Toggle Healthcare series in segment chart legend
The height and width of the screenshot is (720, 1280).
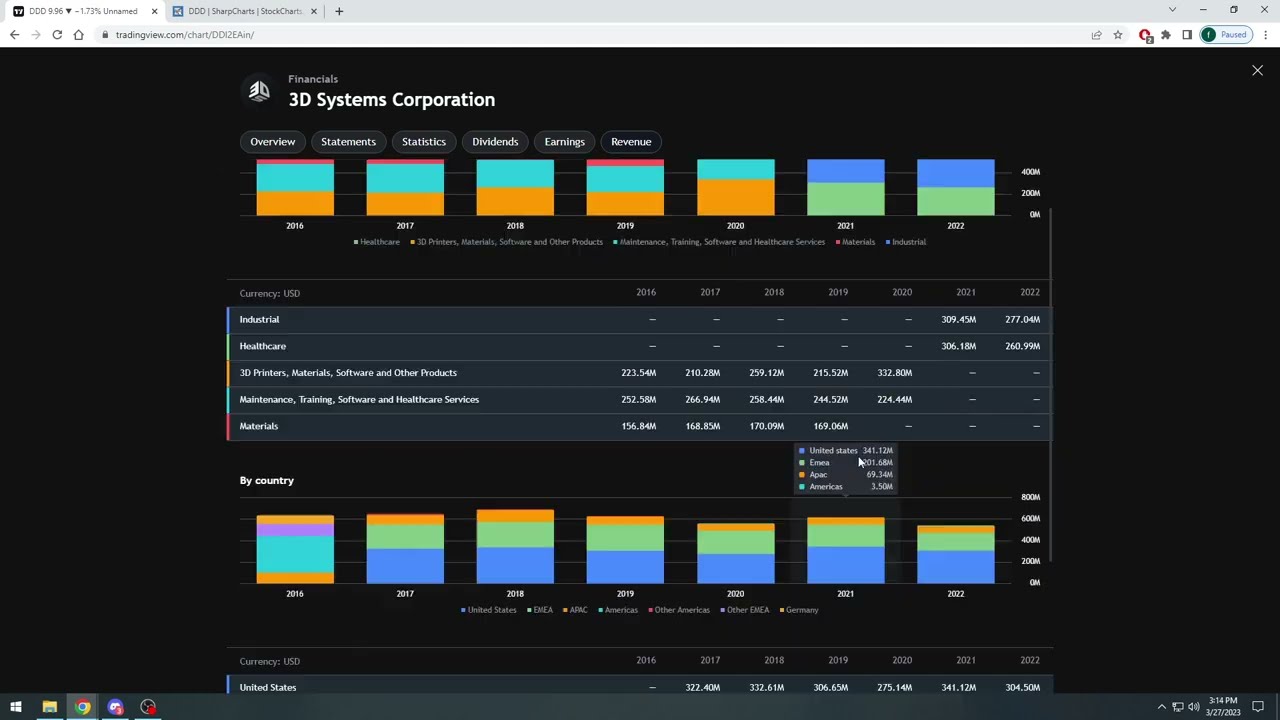pos(376,242)
